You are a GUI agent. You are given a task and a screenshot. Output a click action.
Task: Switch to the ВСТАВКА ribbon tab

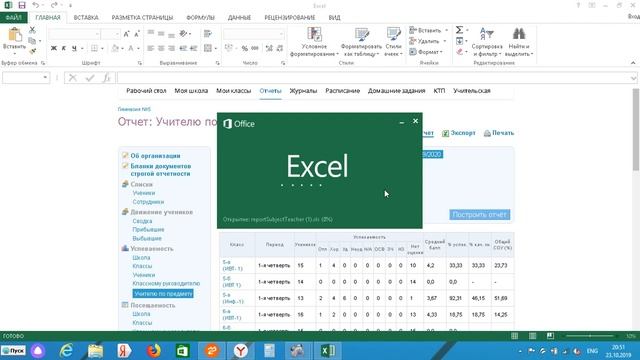86,18
